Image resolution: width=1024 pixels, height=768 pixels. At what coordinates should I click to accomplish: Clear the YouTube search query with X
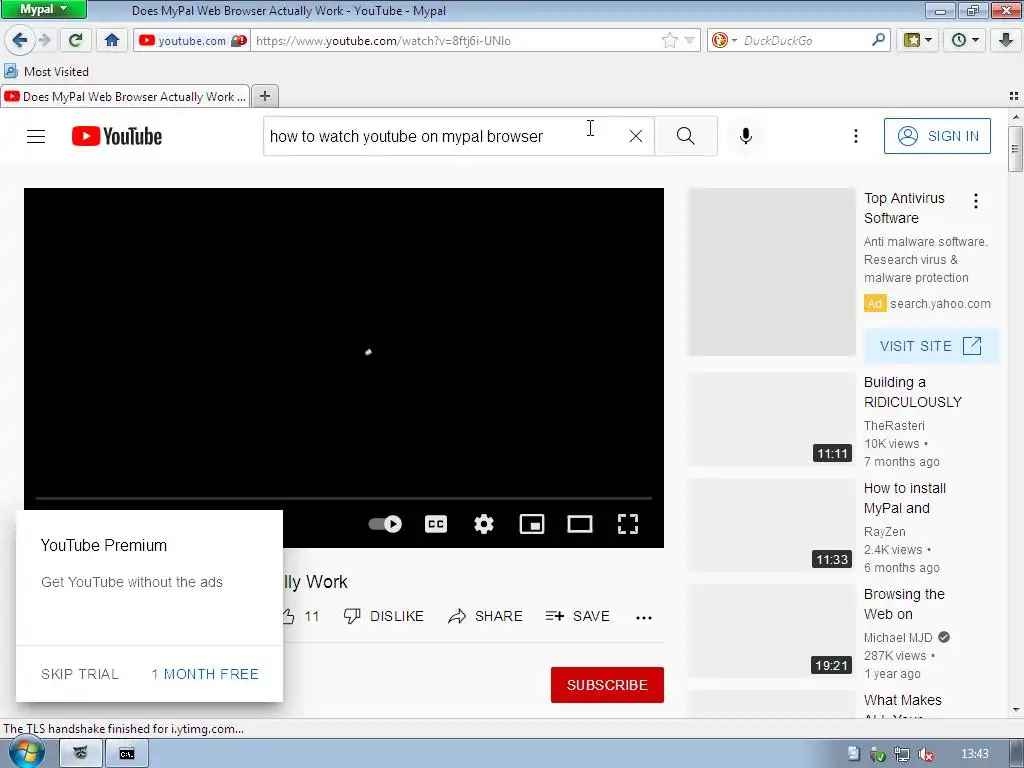click(635, 136)
